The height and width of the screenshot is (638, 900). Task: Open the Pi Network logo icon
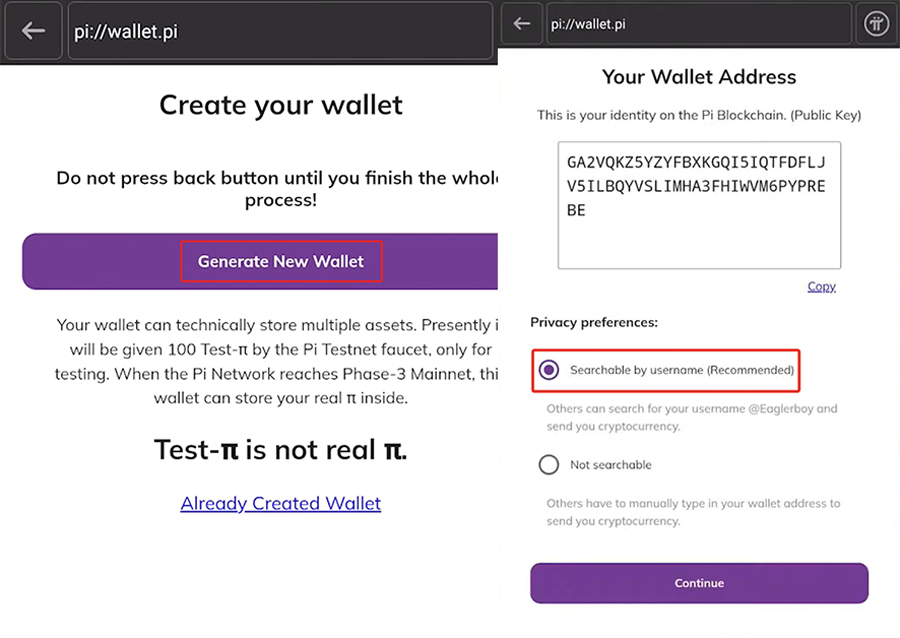[x=876, y=25]
